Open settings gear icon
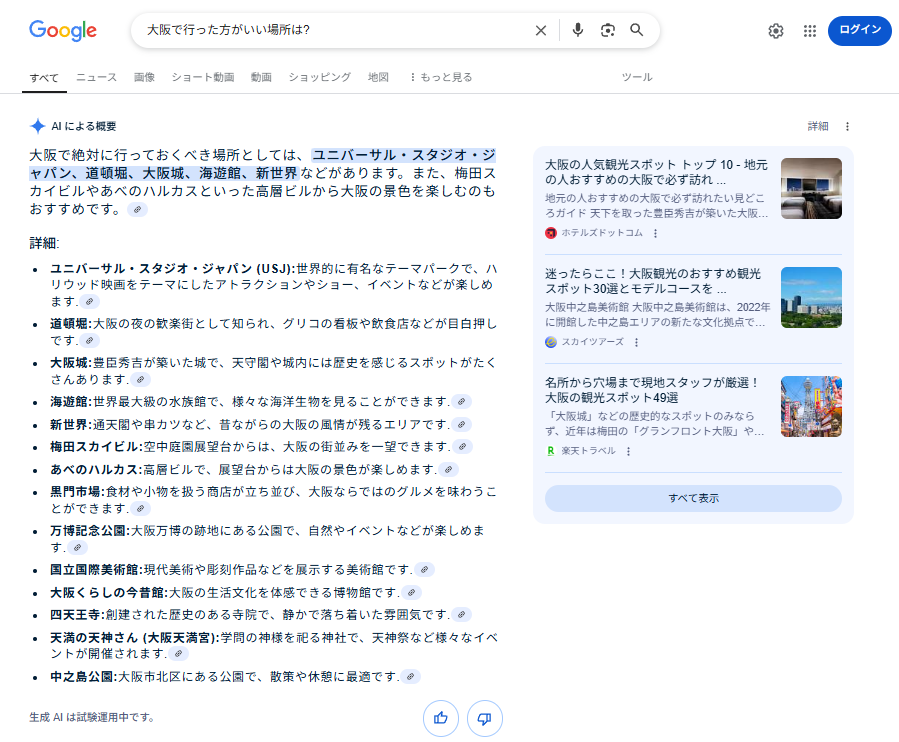 776,31
